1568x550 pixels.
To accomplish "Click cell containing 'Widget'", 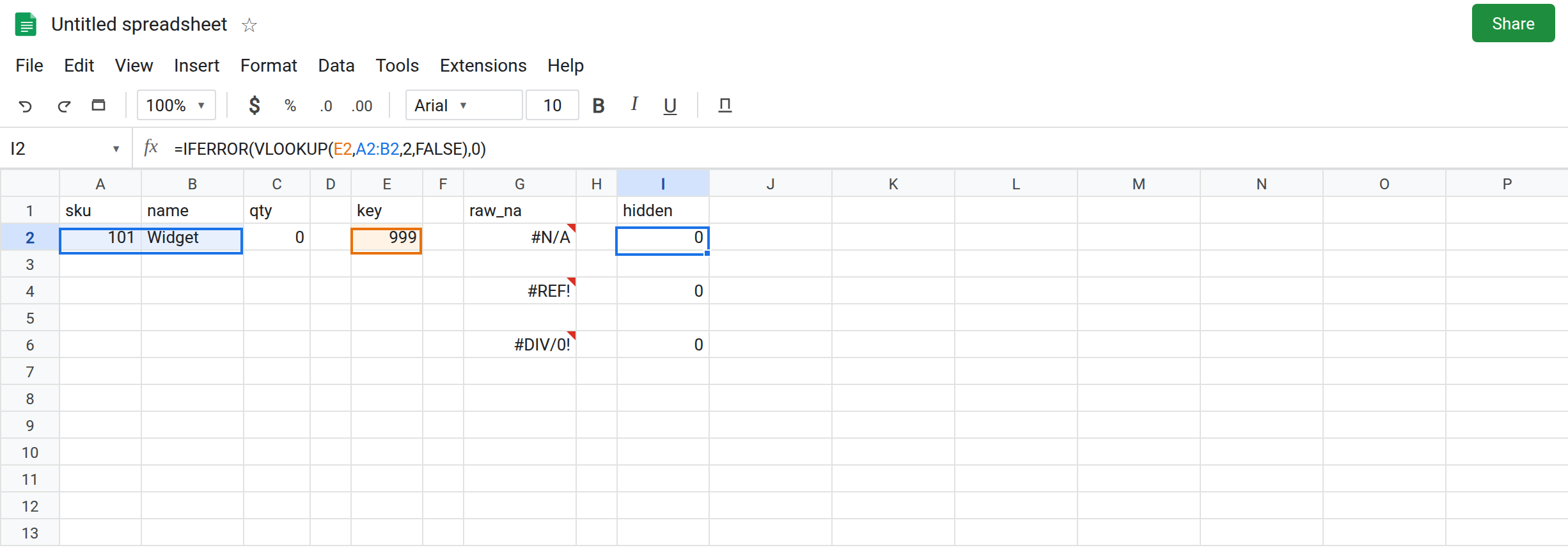I will [x=192, y=237].
